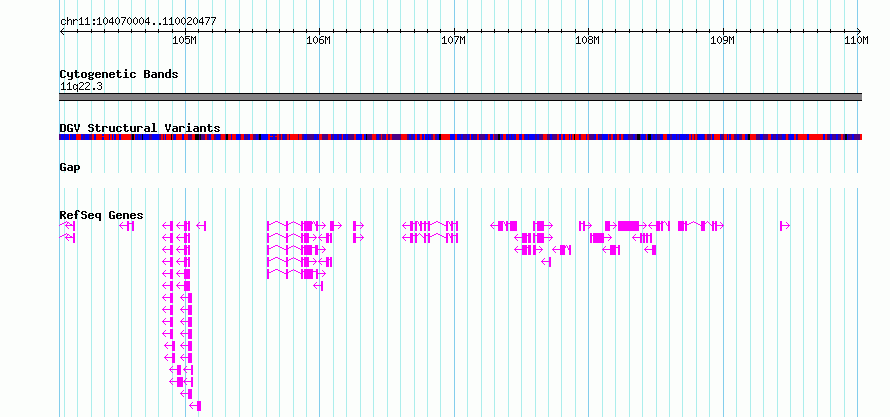Open the Gap track title
Screen dimensions: 890x417
tap(70, 167)
